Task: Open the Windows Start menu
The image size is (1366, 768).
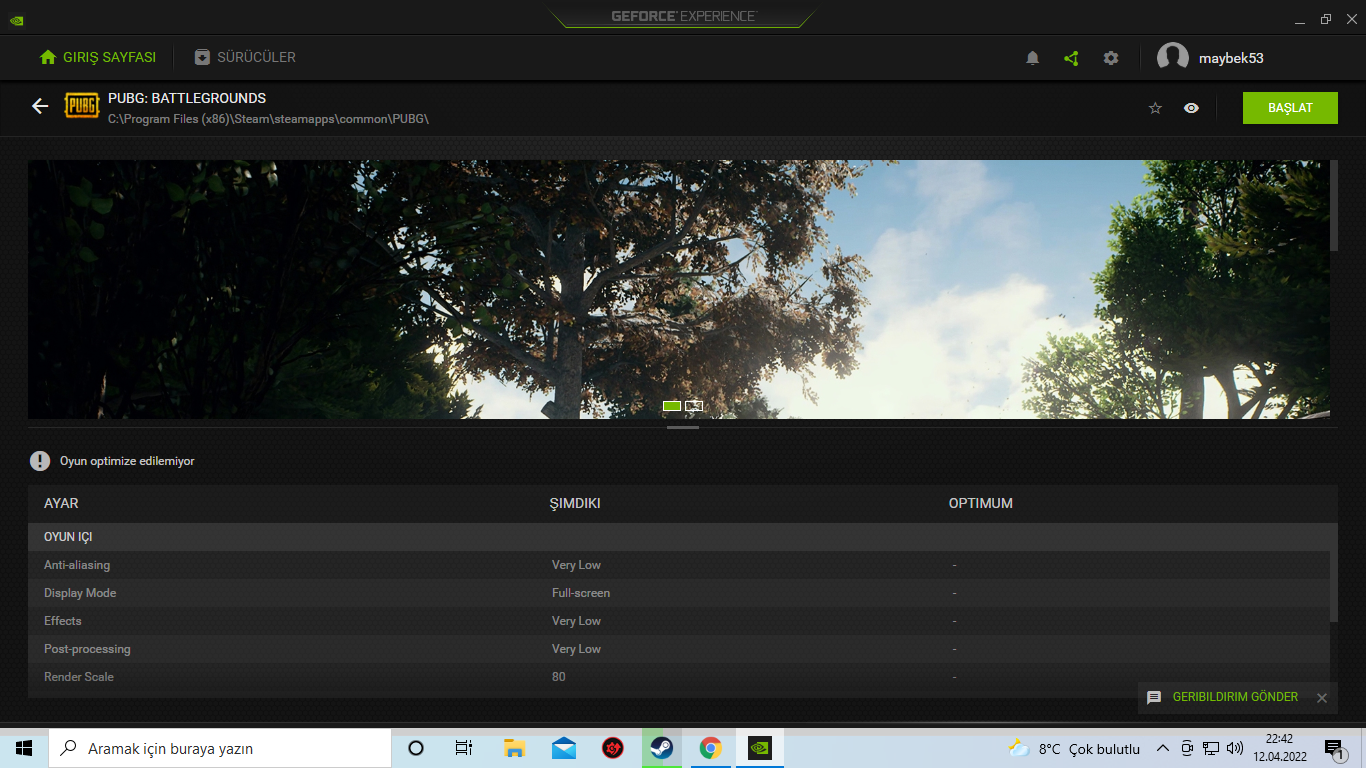Action: point(24,748)
